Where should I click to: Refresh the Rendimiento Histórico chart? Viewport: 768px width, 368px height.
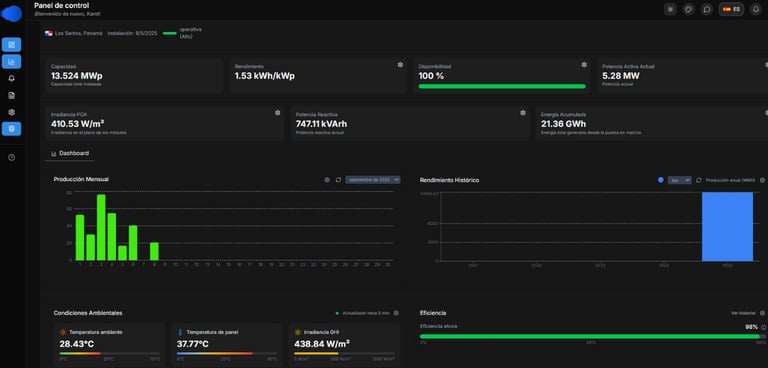click(x=699, y=180)
